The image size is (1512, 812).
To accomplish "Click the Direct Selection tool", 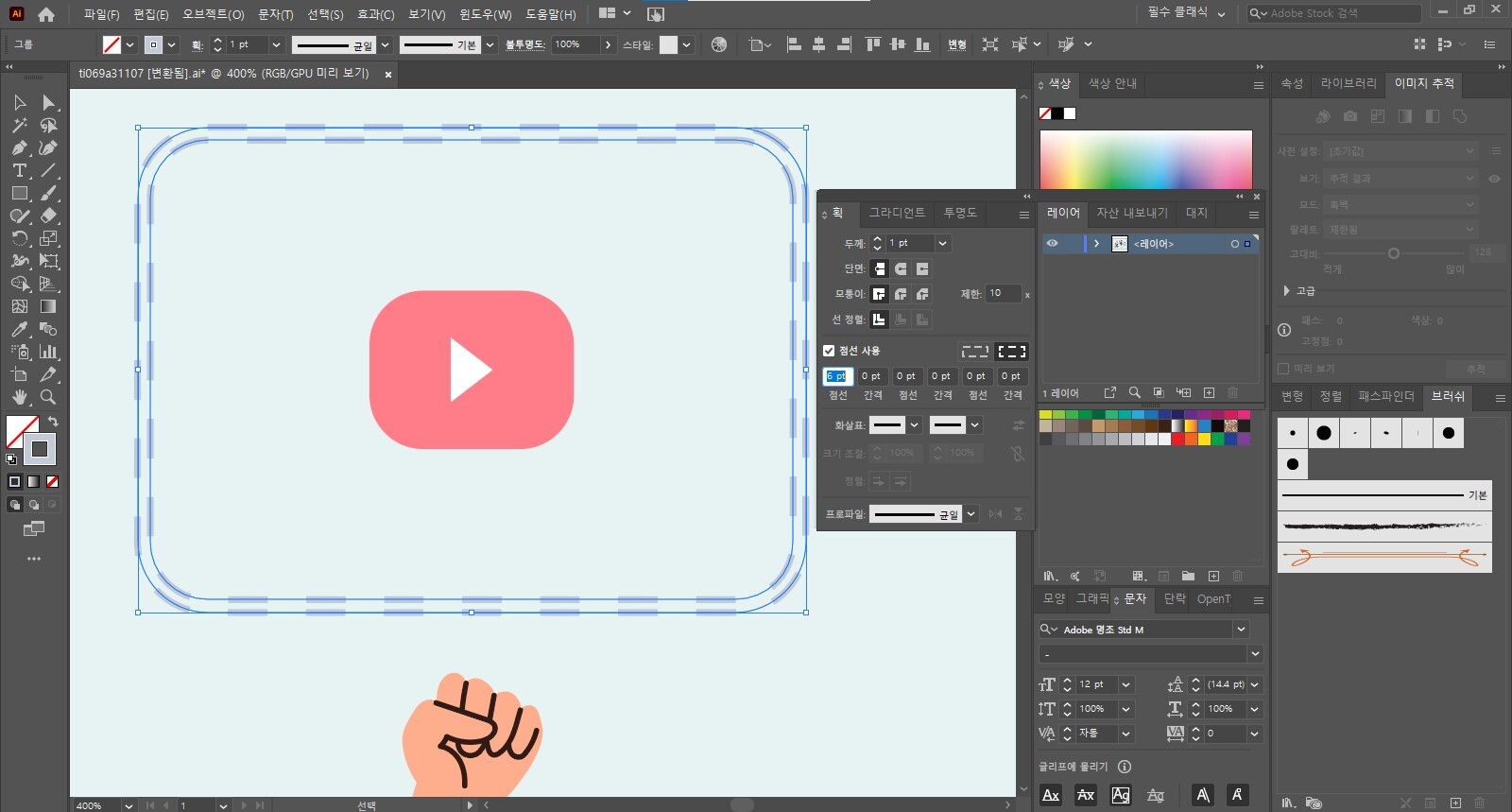I will pos(48,102).
